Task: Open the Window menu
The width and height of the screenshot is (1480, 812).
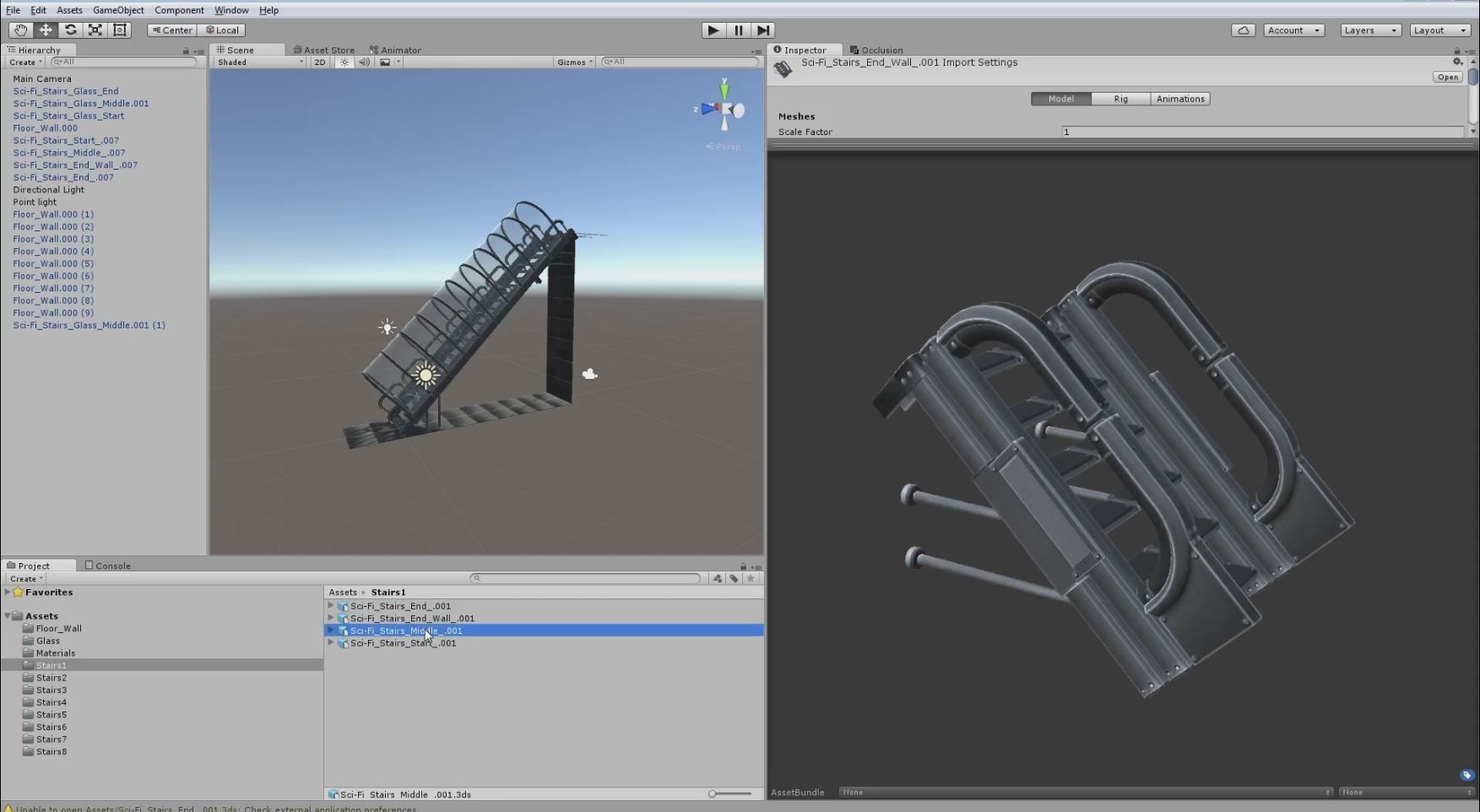Action: 230,10
